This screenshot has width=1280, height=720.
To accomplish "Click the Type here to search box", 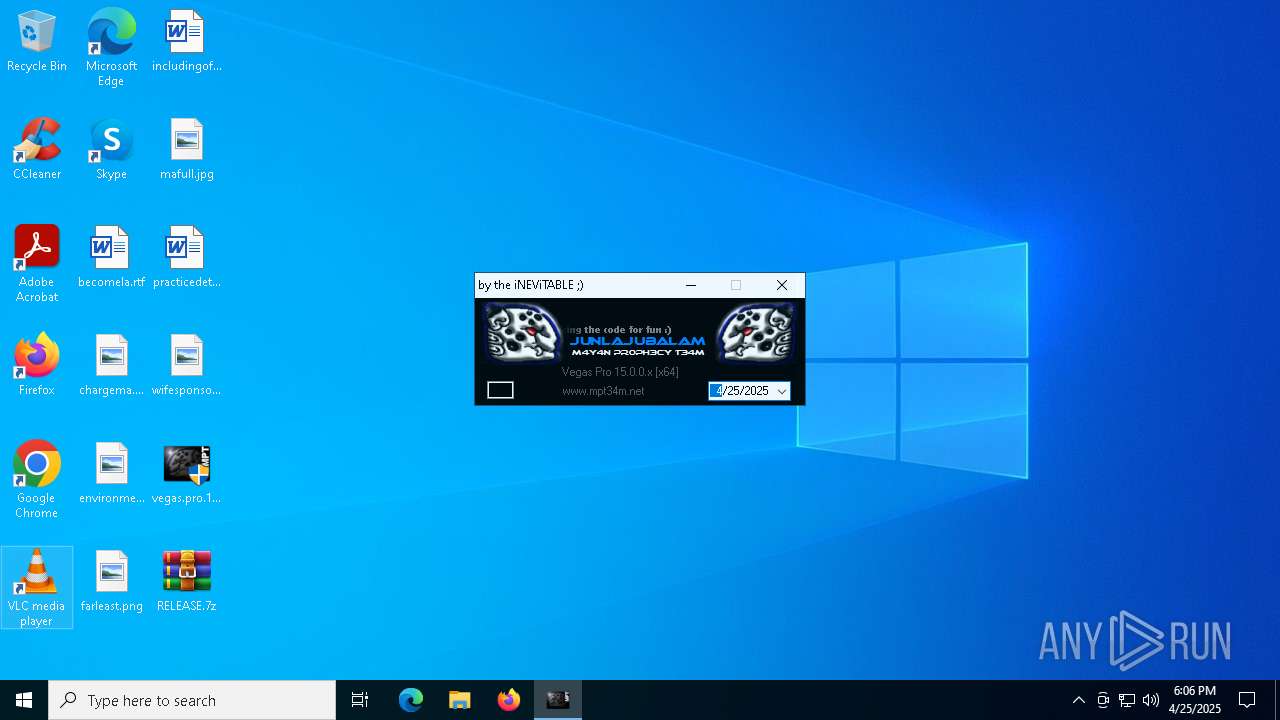I will pos(192,700).
